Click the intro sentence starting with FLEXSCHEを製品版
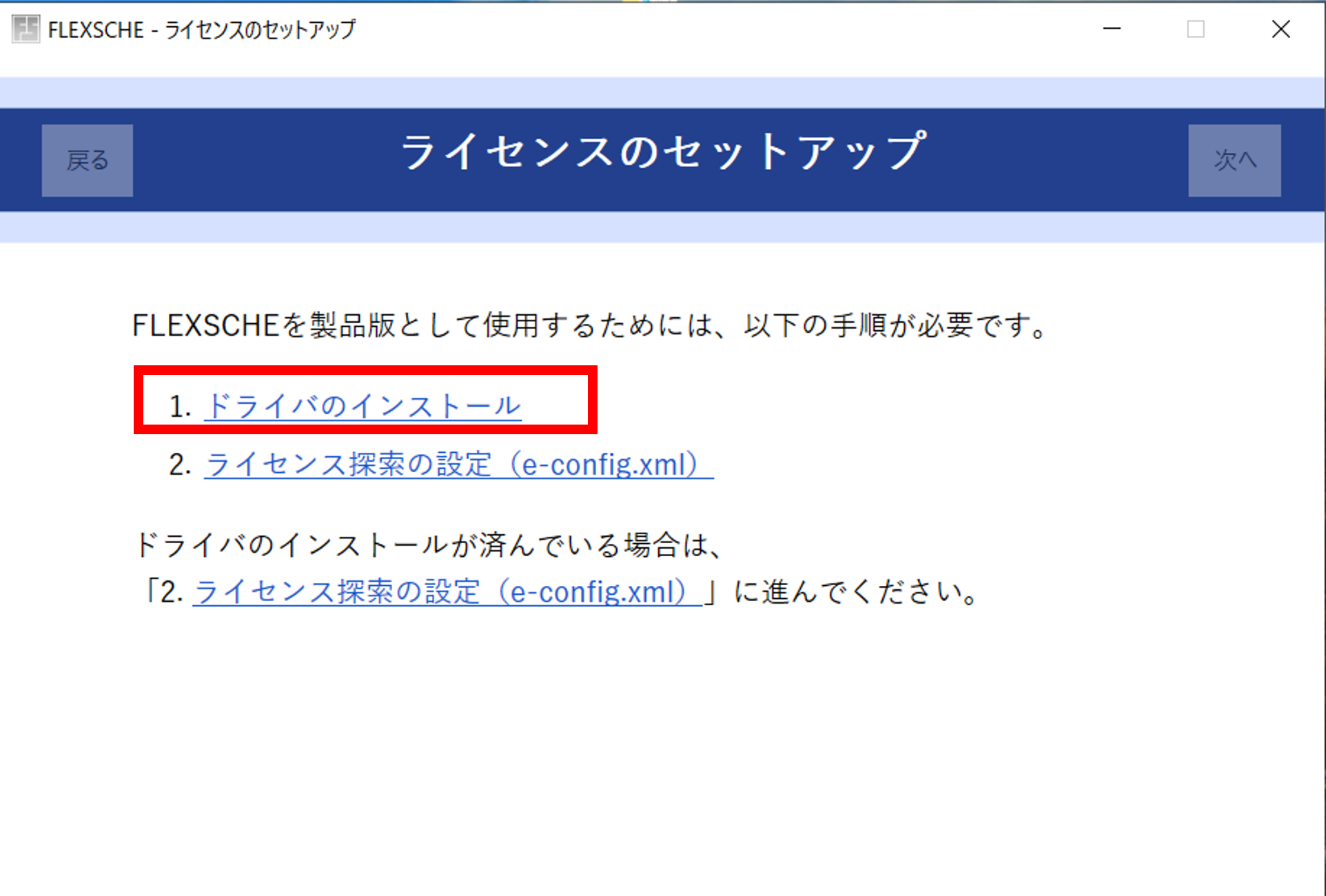Viewport: 1326px width, 896px height. [589, 325]
